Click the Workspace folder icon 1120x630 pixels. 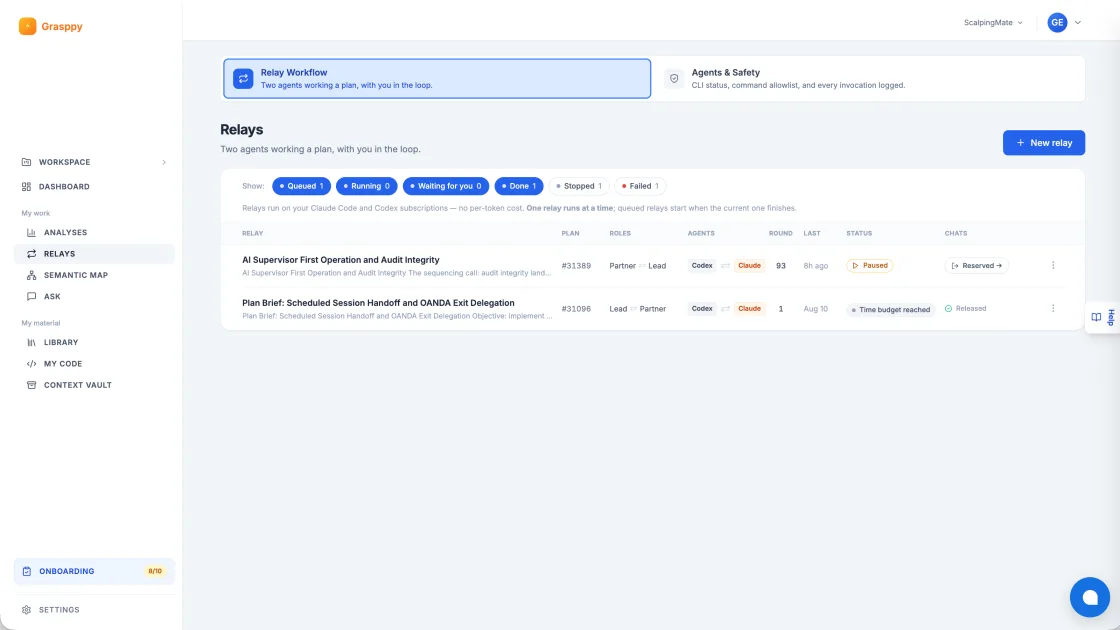coord(26,162)
